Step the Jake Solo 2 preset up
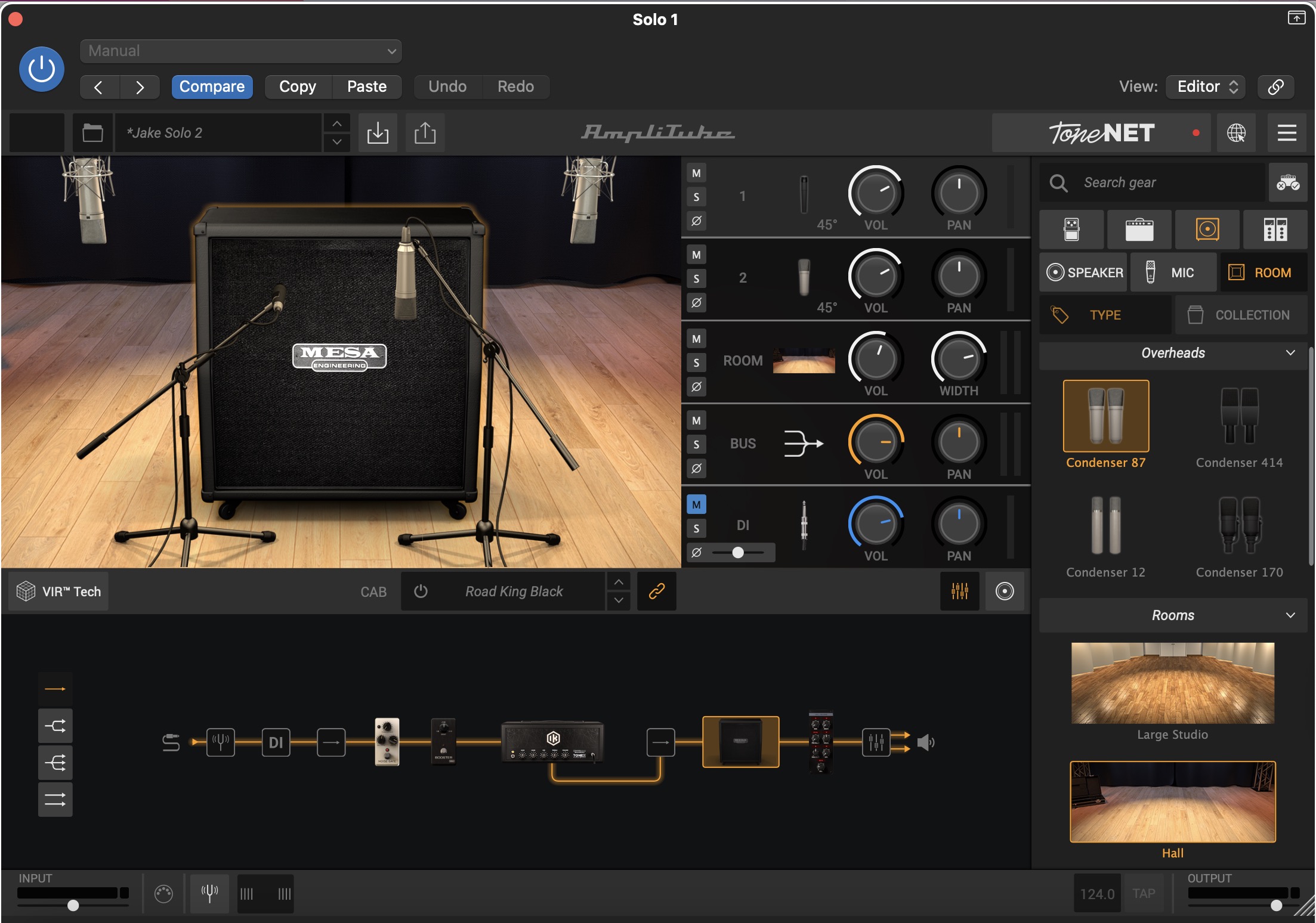 [337, 123]
